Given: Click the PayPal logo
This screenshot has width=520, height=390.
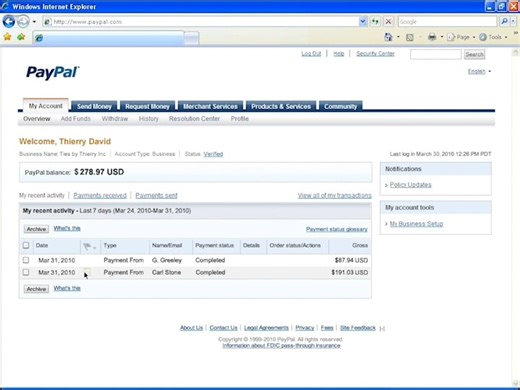Looking at the screenshot, I should coord(53,72).
